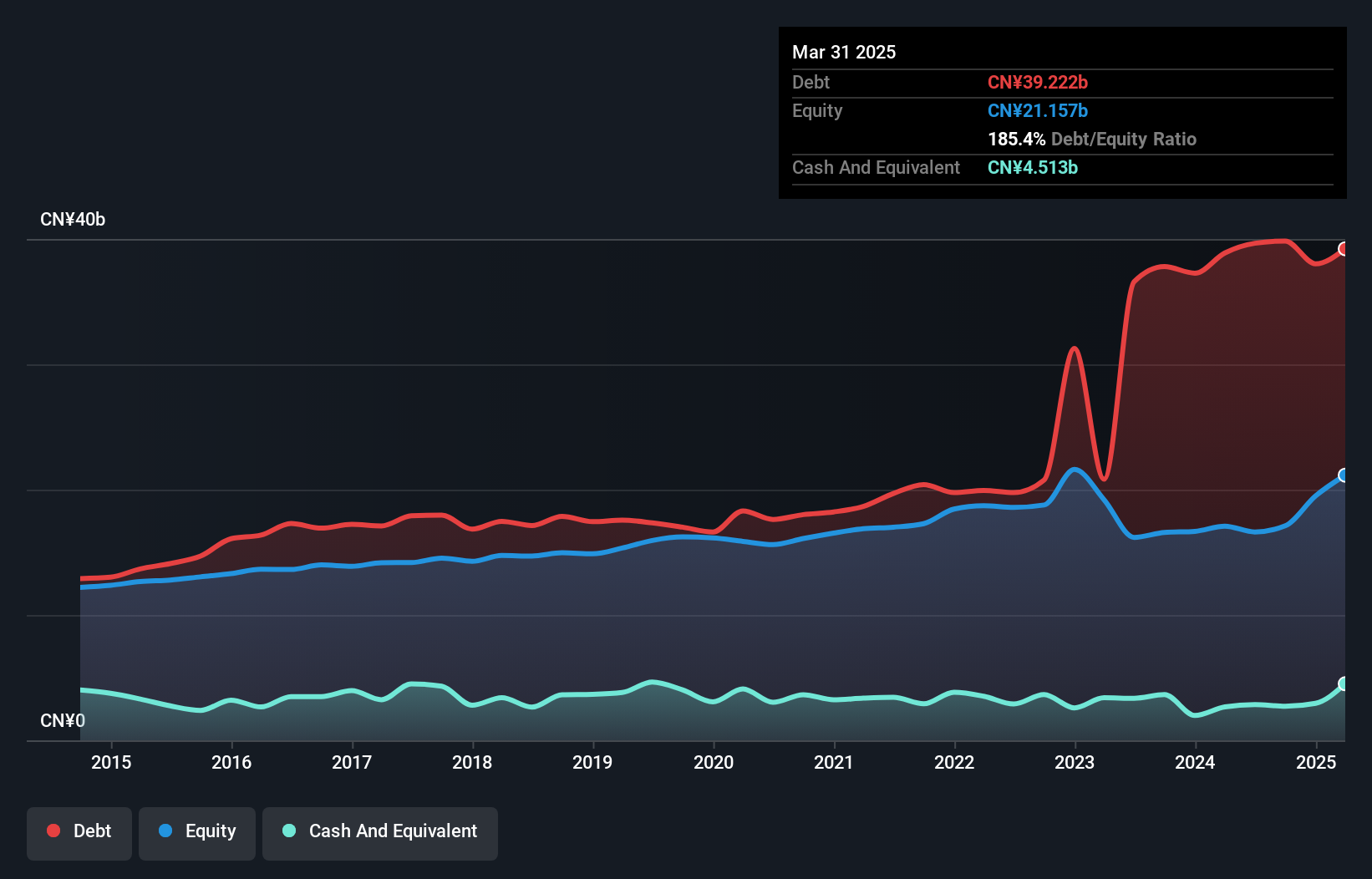Viewport: 1372px width, 879px height.
Task: Click the CN¥0 y-axis label
Action: (x=63, y=721)
